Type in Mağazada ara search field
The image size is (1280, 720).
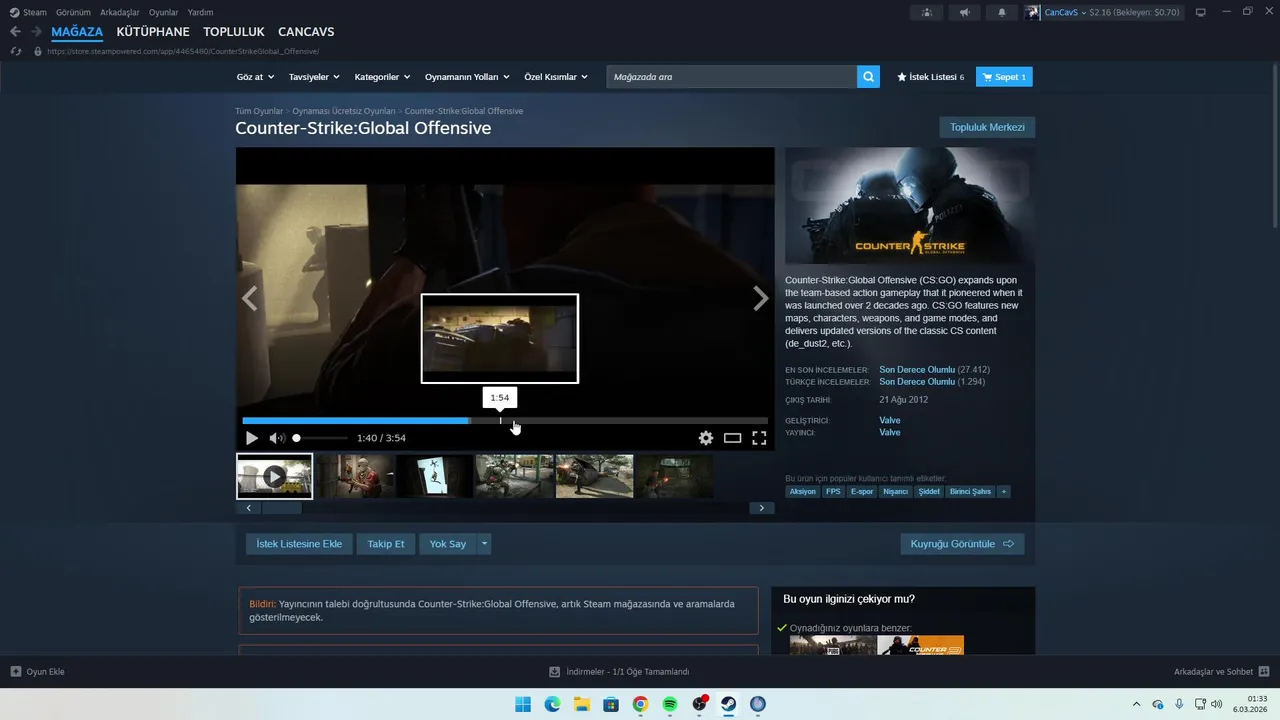click(x=731, y=77)
